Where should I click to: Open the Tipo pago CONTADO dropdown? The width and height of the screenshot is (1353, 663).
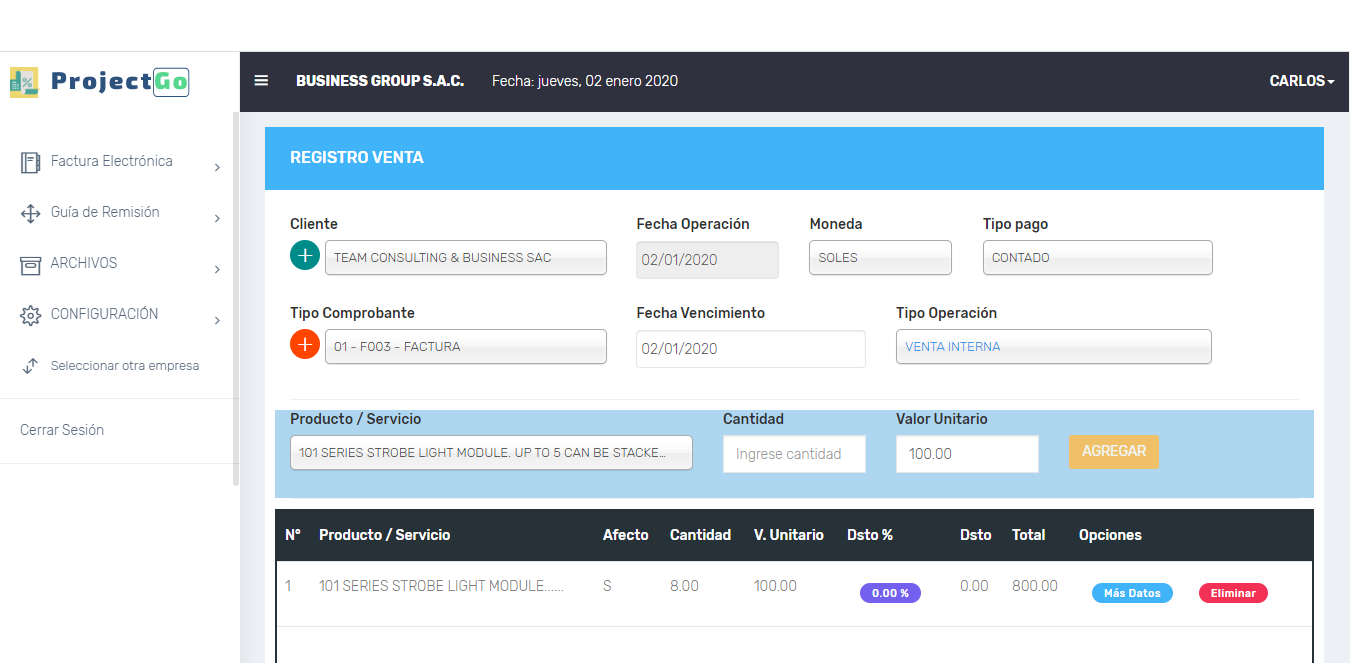click(1097, 258)
